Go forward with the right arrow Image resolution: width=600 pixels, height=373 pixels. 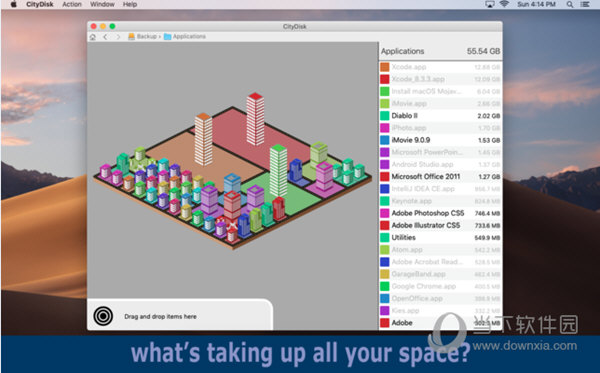(118, 37)
